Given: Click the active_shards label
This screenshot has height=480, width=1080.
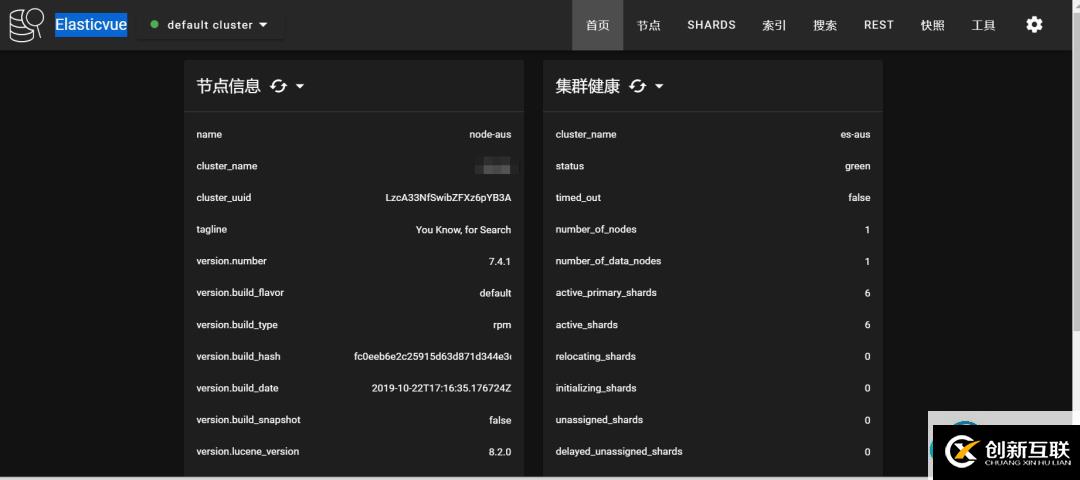Looking at the screenshot, I should tap(587, 324).
